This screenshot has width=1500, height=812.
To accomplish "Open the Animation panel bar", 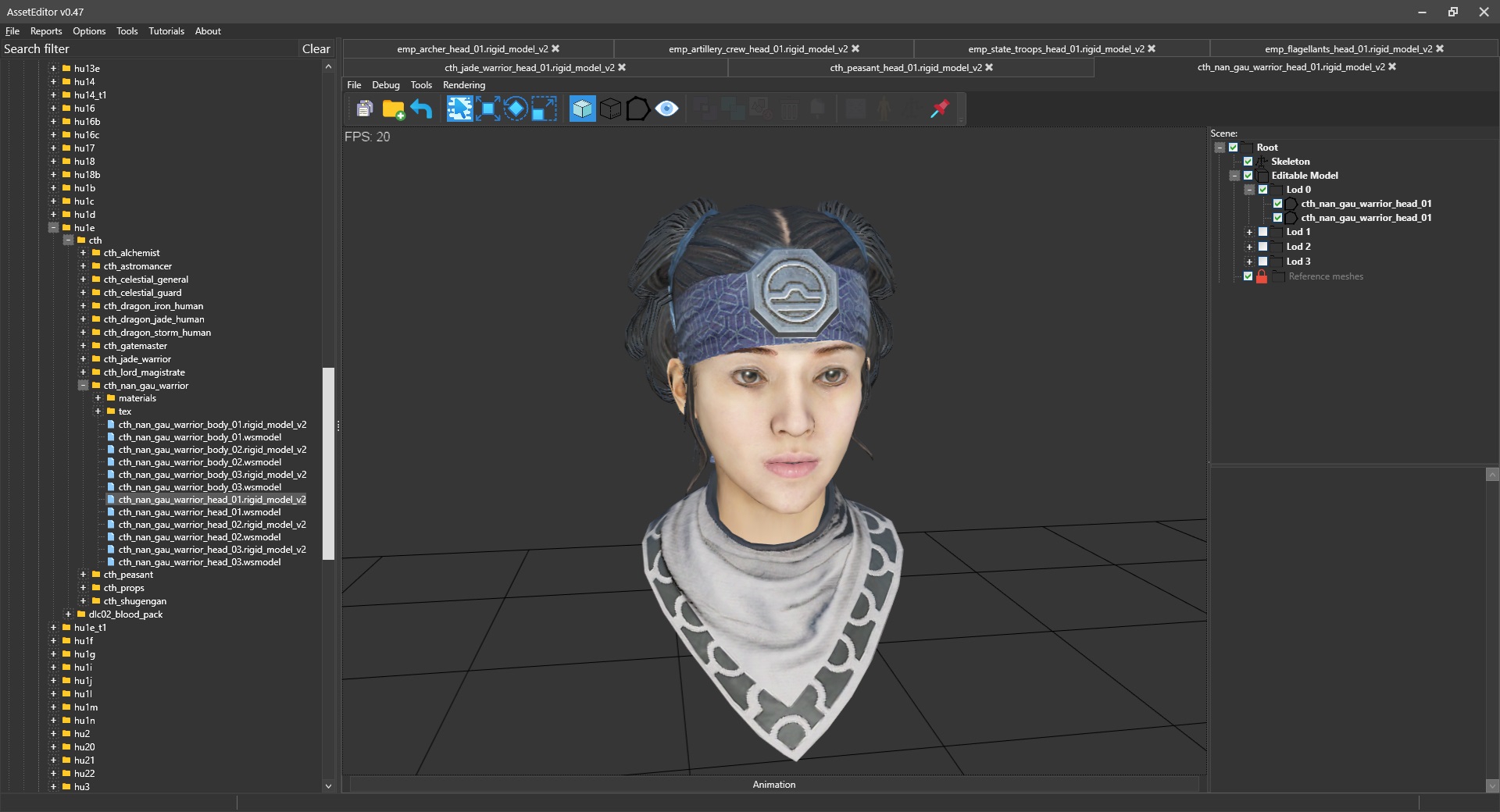I will (773, 785).
